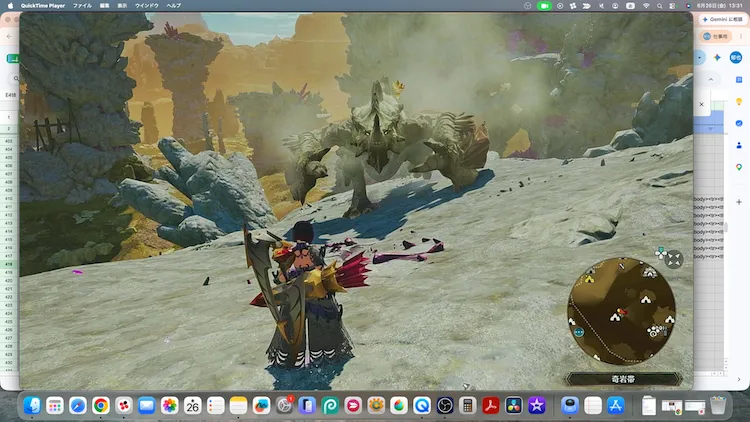750x422 pixels.
Task: Open iMovie star icon in Dock
Action: pos(537,406)
